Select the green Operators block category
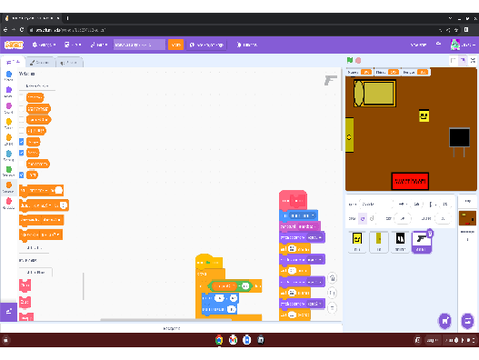This screenshot has height=360, width=479. (9, 171)
